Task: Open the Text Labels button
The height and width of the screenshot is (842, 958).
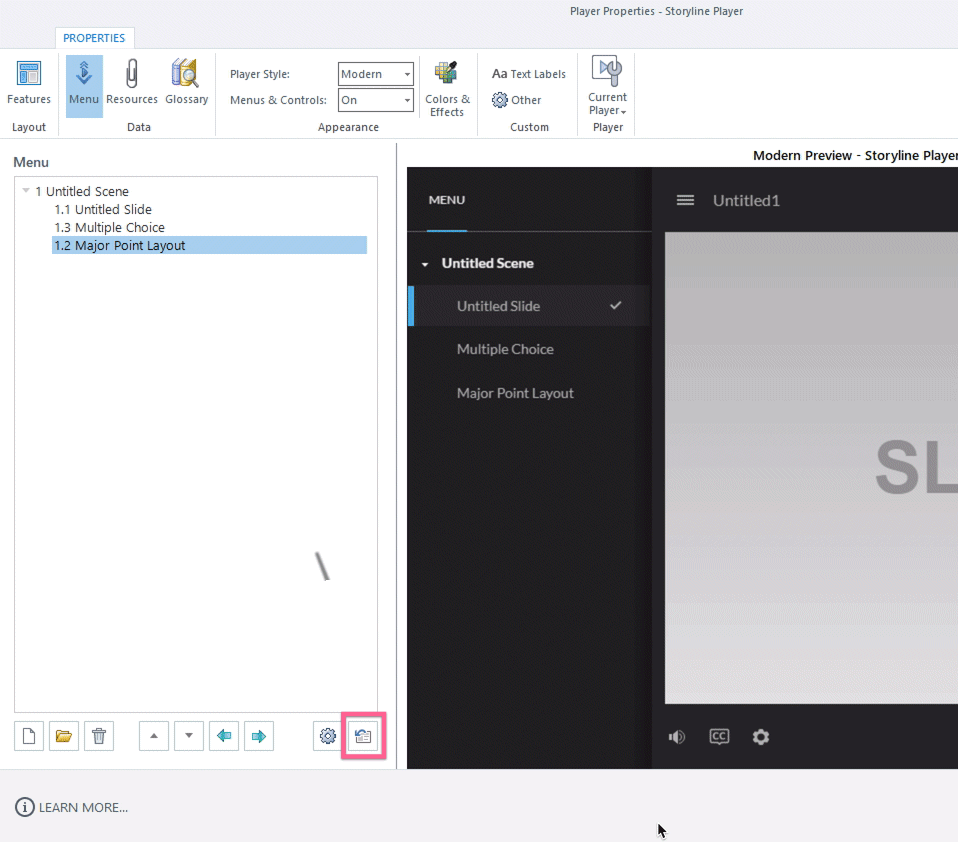Action: point(529,74)
